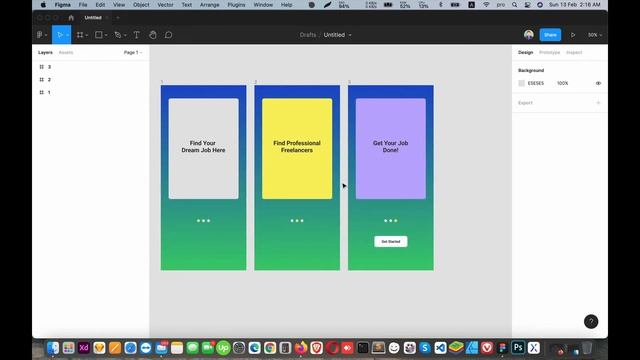Image resolution: width=640 pixels, height=360 pixels.
Task: Click the 'Find Your Dream Job Here' text
Action: coord(203,147)
